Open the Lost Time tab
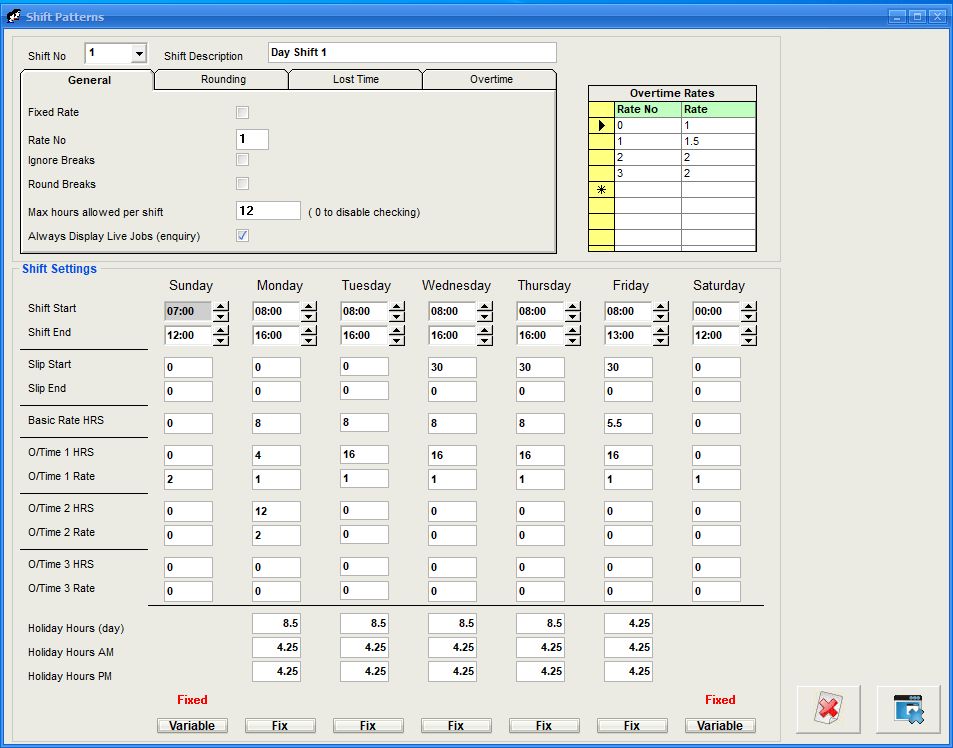 [355, 80]
